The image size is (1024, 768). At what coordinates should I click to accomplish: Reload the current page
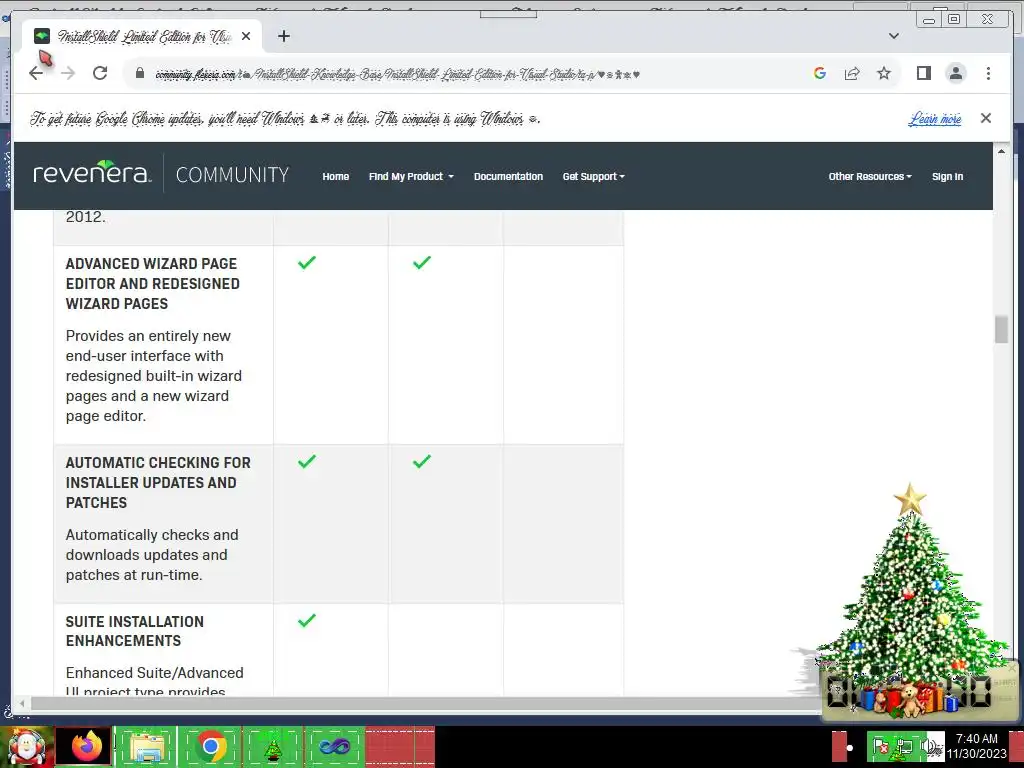(100, 73)
